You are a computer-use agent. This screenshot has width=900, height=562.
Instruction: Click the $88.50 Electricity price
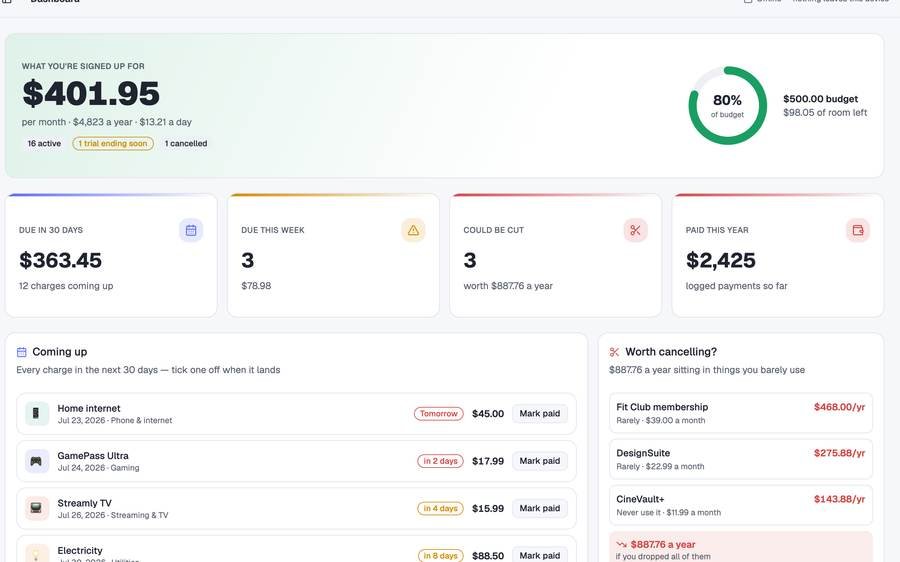coord(488,556)
